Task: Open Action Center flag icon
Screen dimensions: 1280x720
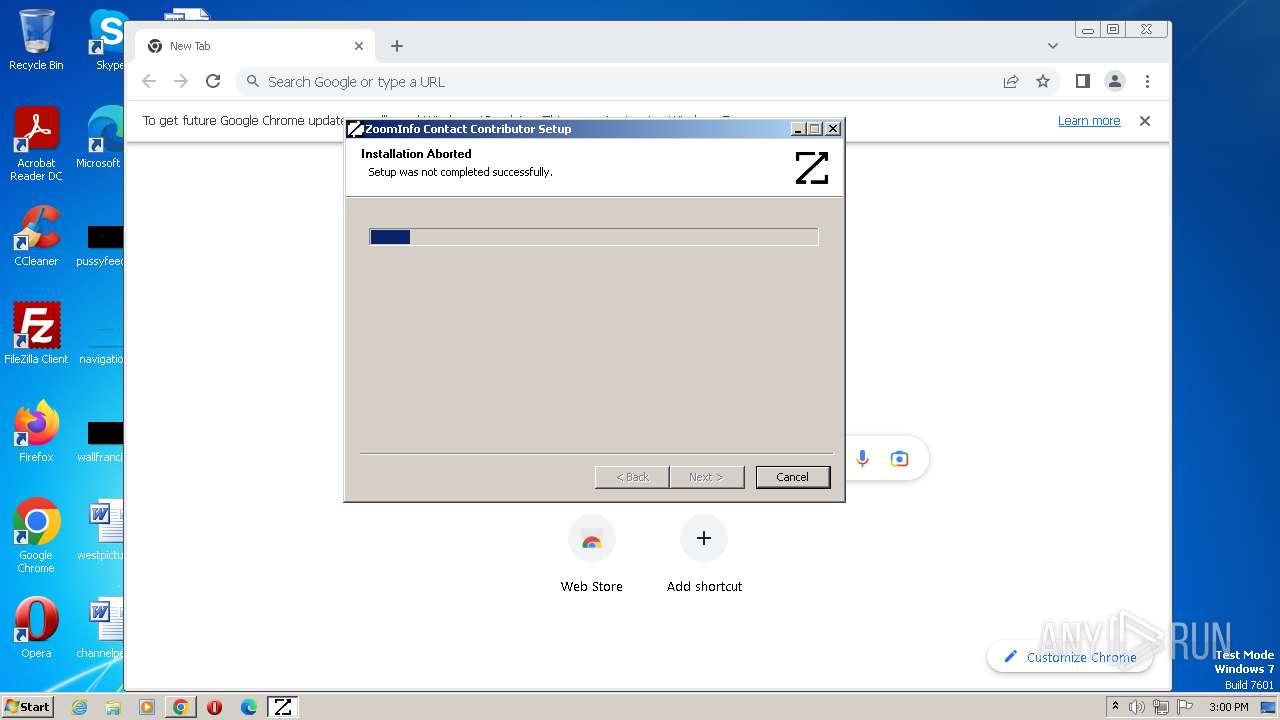Action: pyautogui.click(x=1183, y=707)
